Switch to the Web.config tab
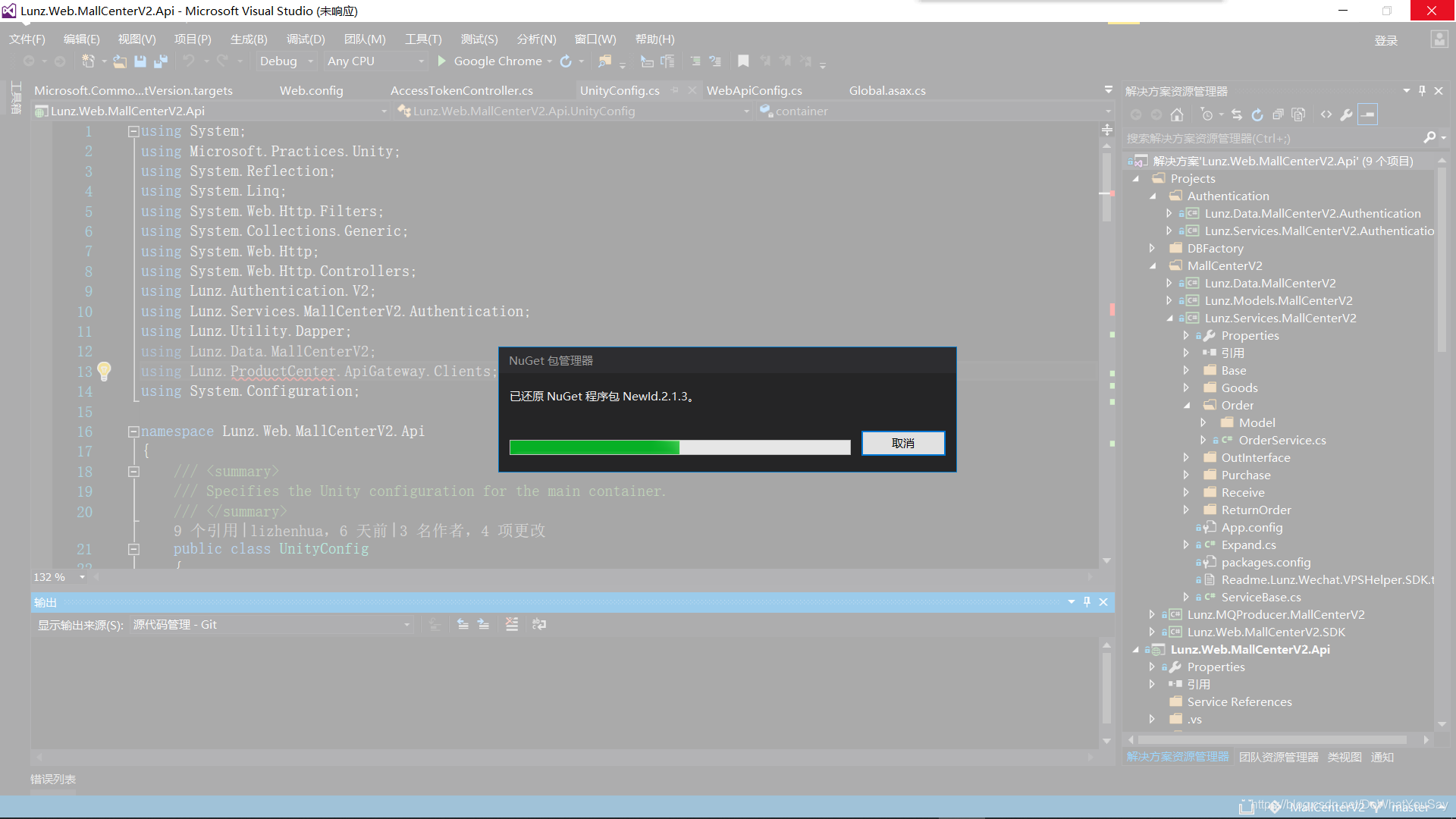1456x819 pixels. pyautogui.click(x=312, y=90)
